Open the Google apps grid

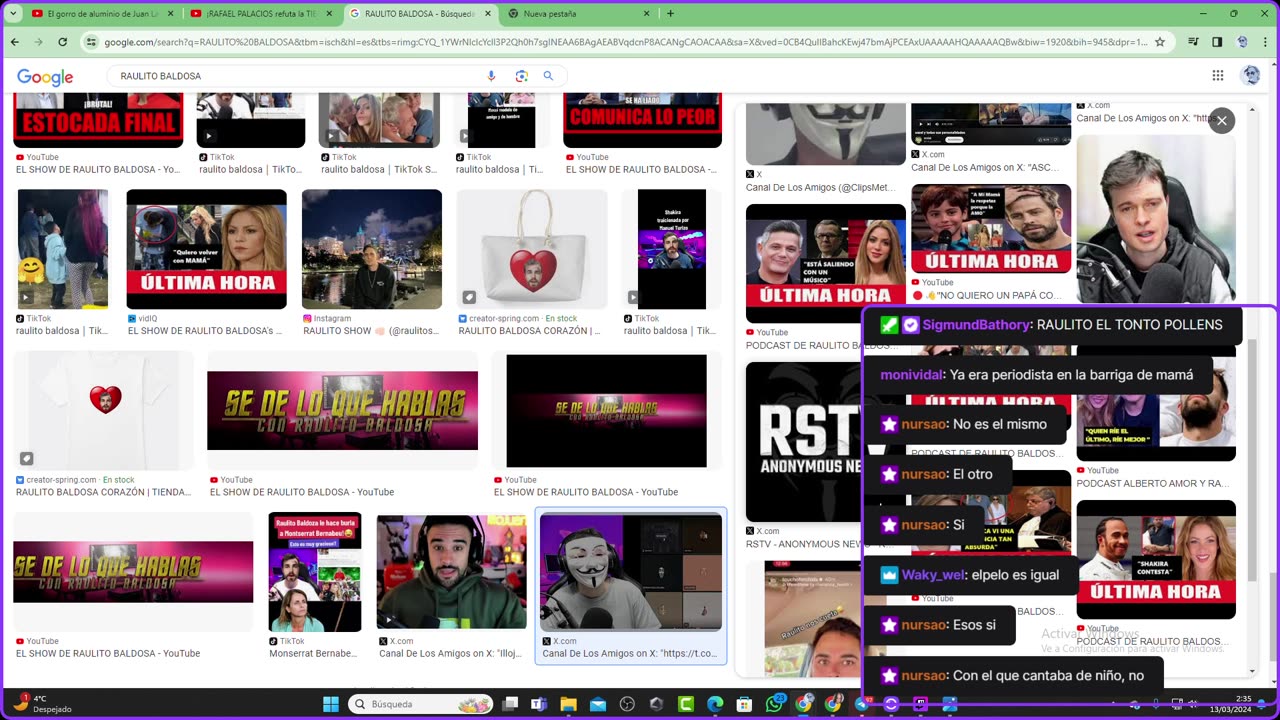1217,76
